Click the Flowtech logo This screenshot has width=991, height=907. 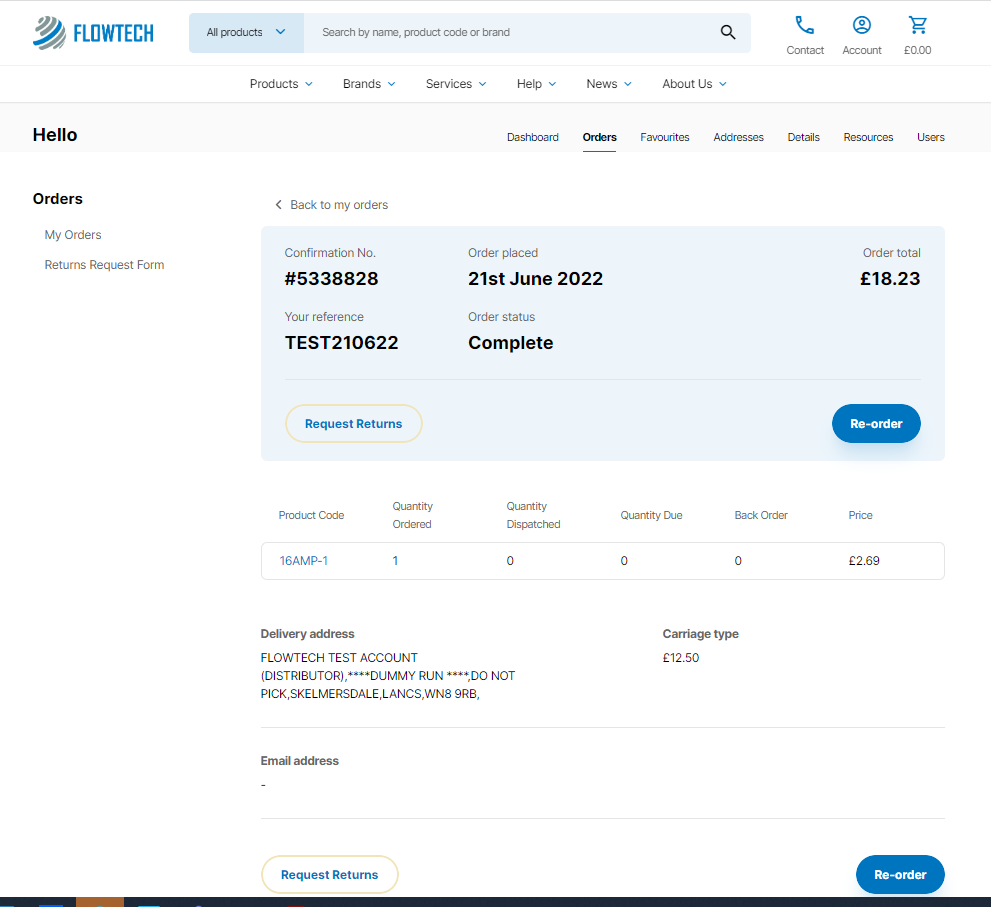pos(93,33)
